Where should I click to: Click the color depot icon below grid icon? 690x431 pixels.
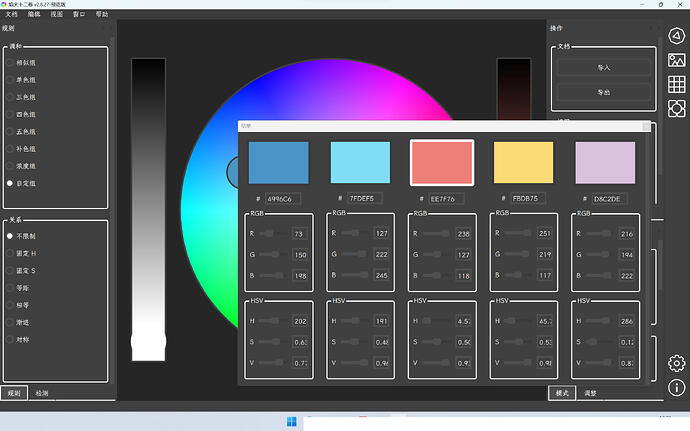676,107
